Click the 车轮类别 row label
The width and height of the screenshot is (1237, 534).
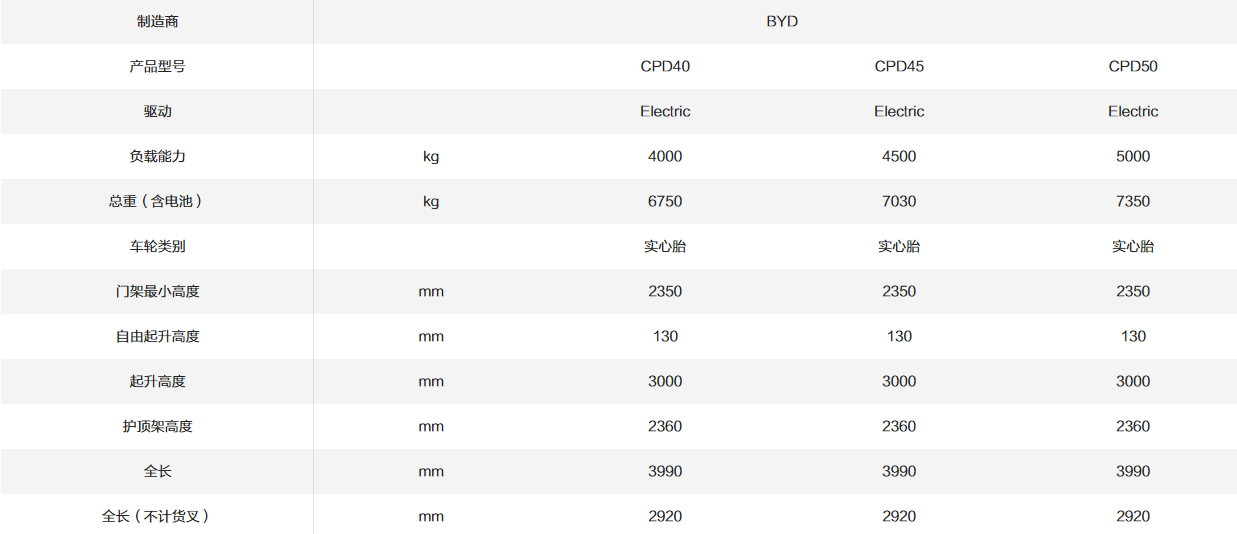[x=157, y=246]
